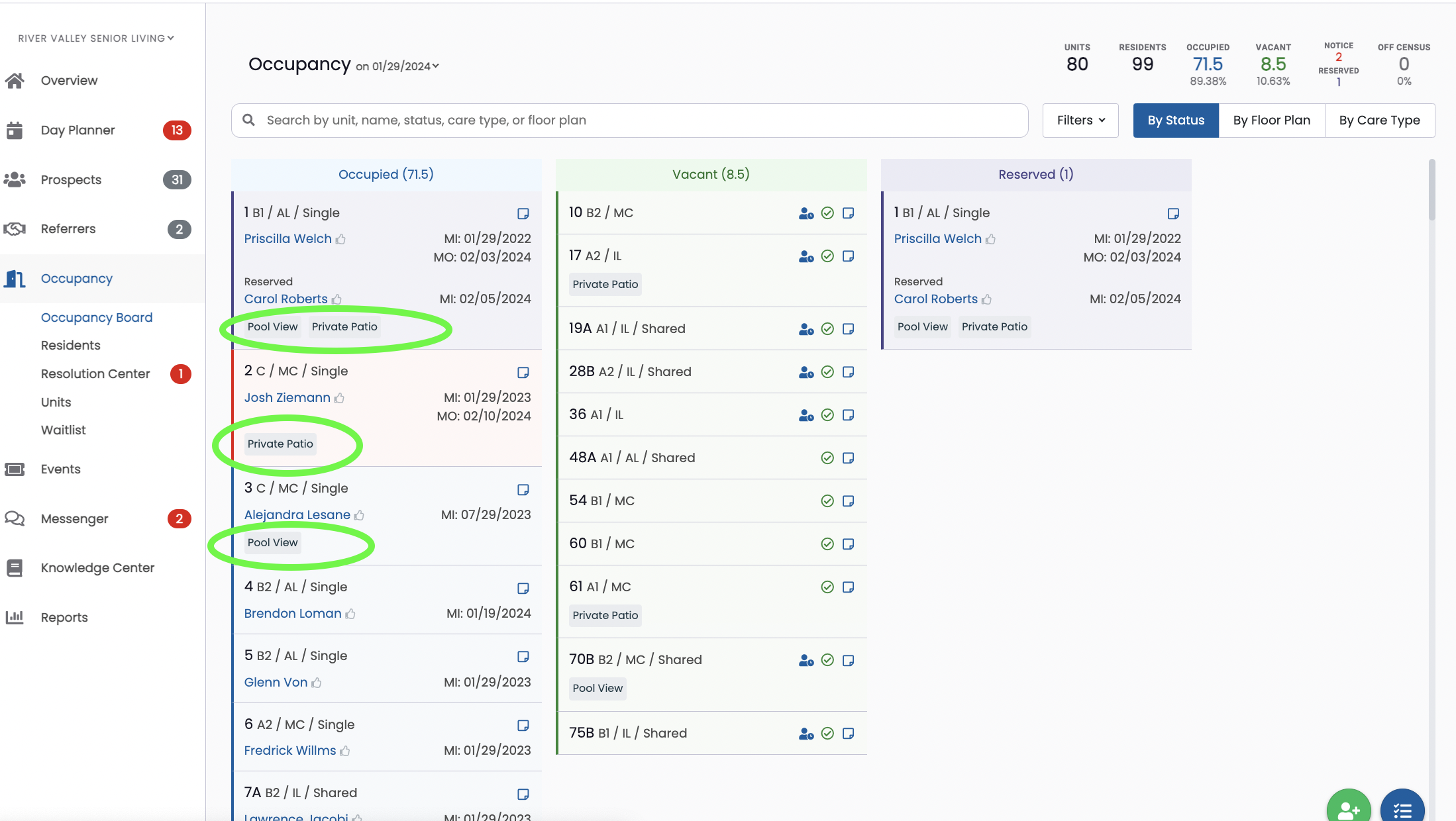Open Occupancy Board submenu item
Viewport: 1456px width, 821px height.
[97, 318]
